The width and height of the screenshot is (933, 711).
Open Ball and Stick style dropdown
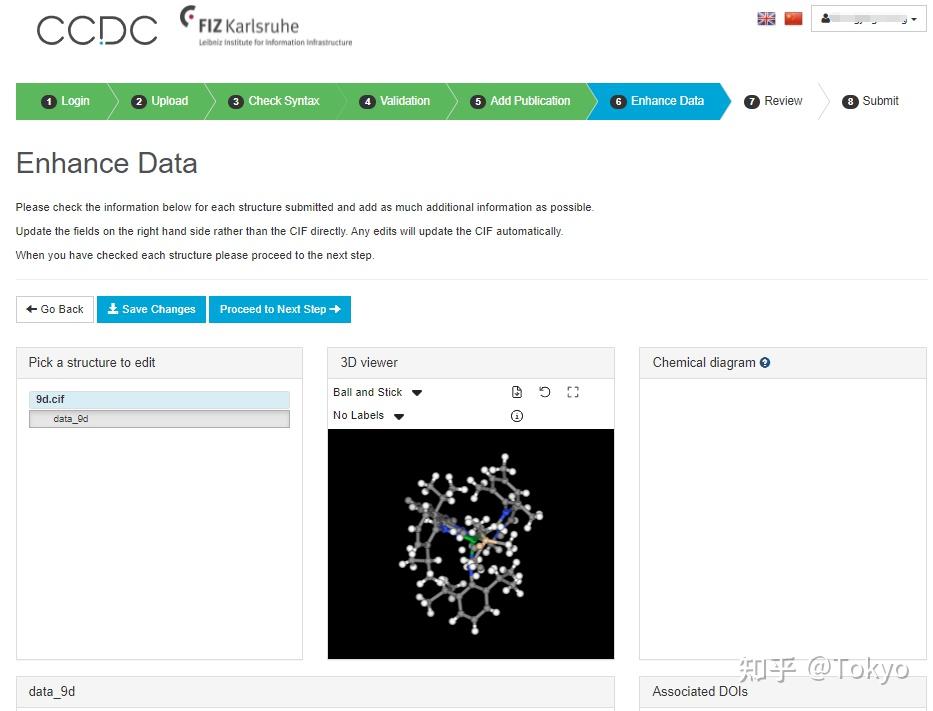point(378,393)
